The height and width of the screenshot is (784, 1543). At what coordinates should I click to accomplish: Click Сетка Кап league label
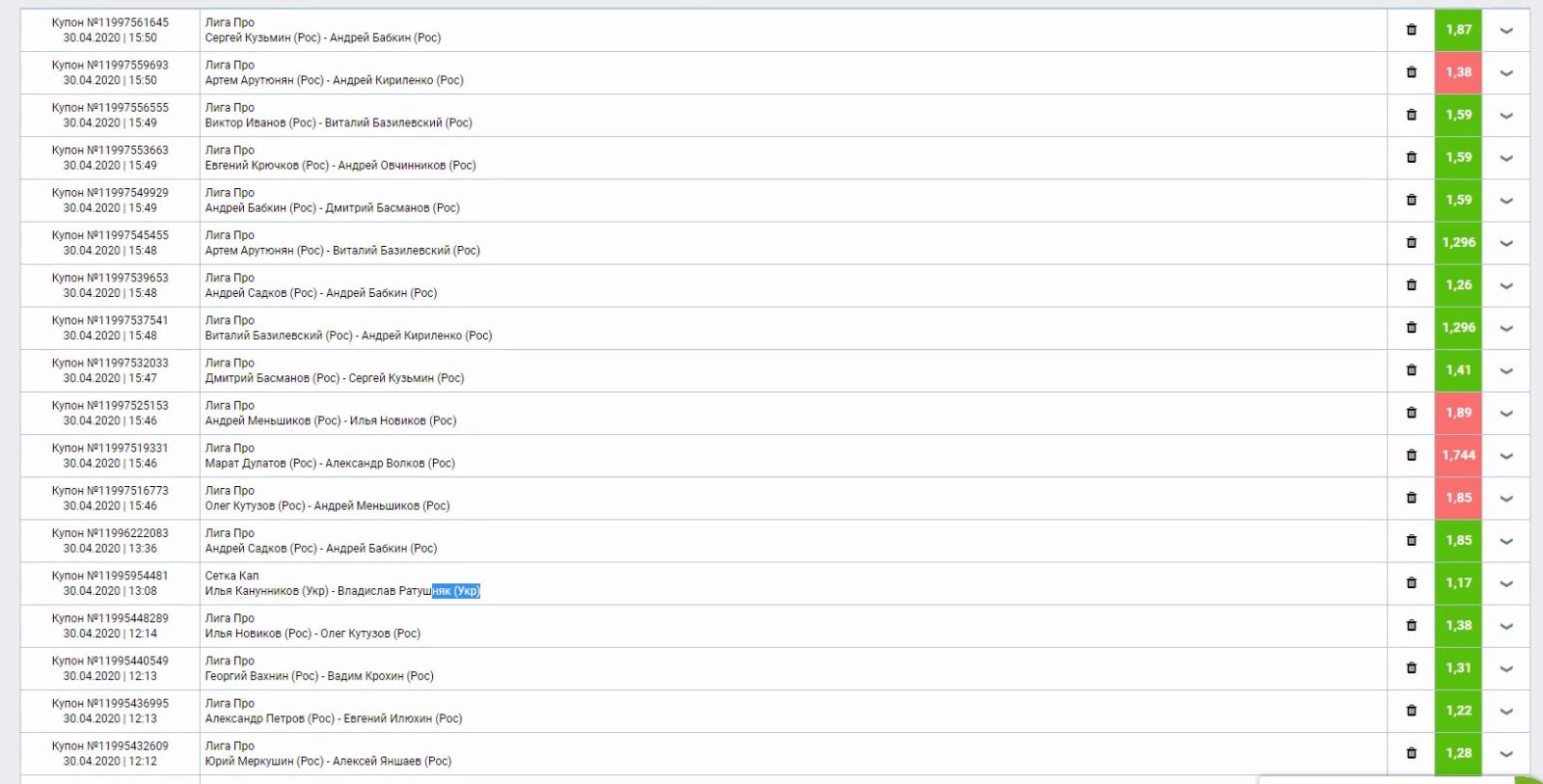pyautogui.click(x=231, y=576)
